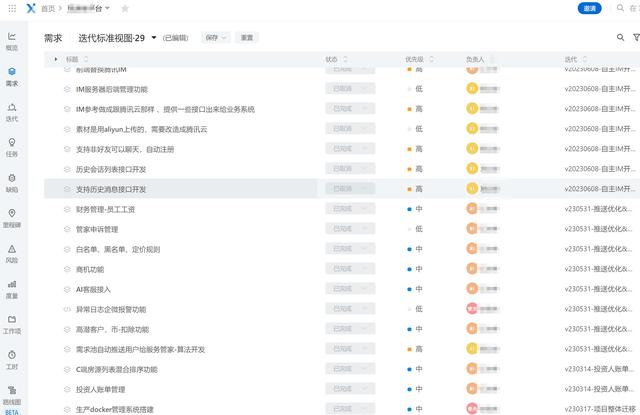Click the 状态 column header label
This screenshot has height=415, width=640.
tap(331, 60)
